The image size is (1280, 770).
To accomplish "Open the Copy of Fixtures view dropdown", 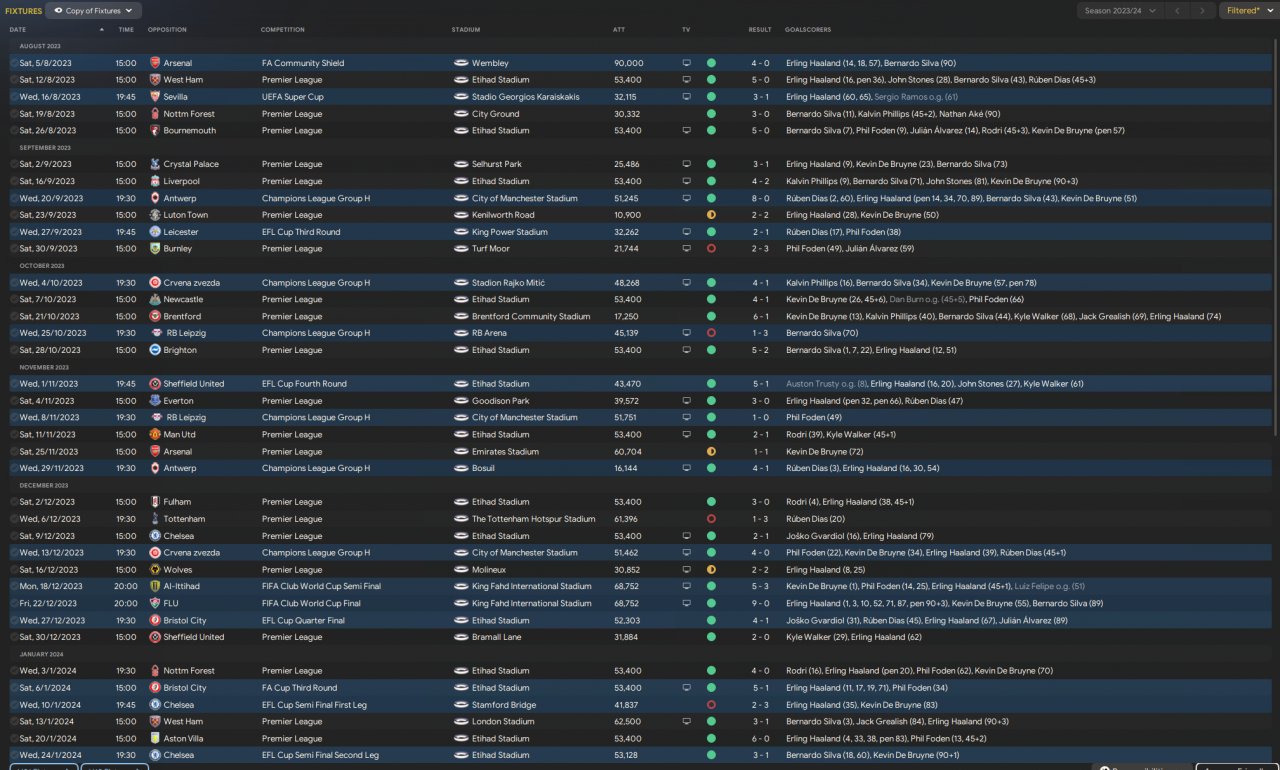I will pyautogui.click(x=94, y=11).
